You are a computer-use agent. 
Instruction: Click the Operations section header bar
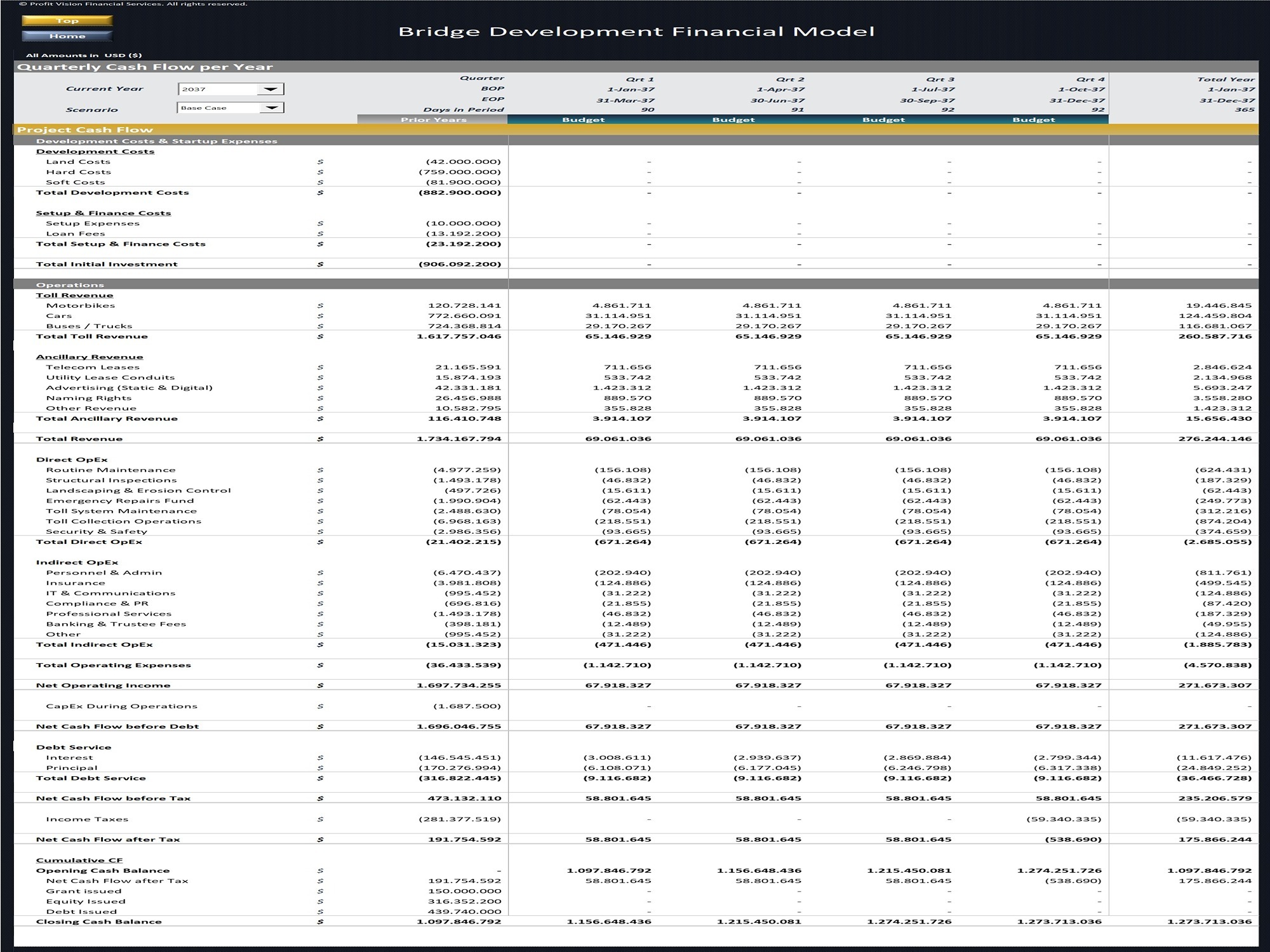pos(70,284)
